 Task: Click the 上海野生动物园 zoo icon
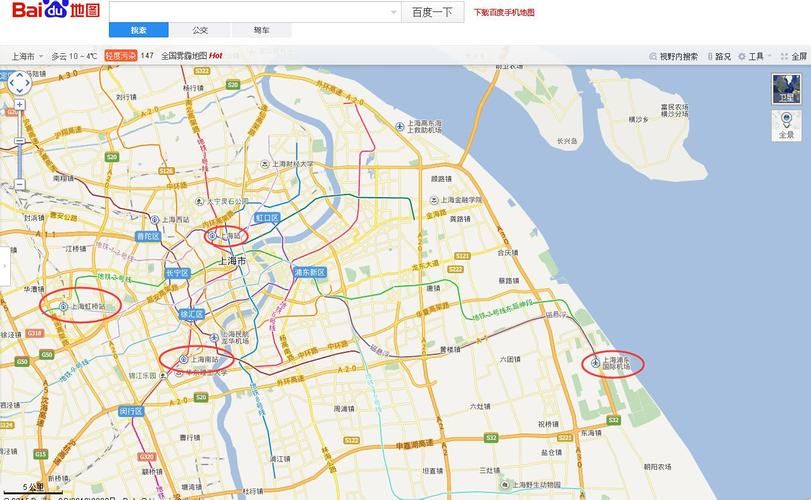(x=505, y=485)
